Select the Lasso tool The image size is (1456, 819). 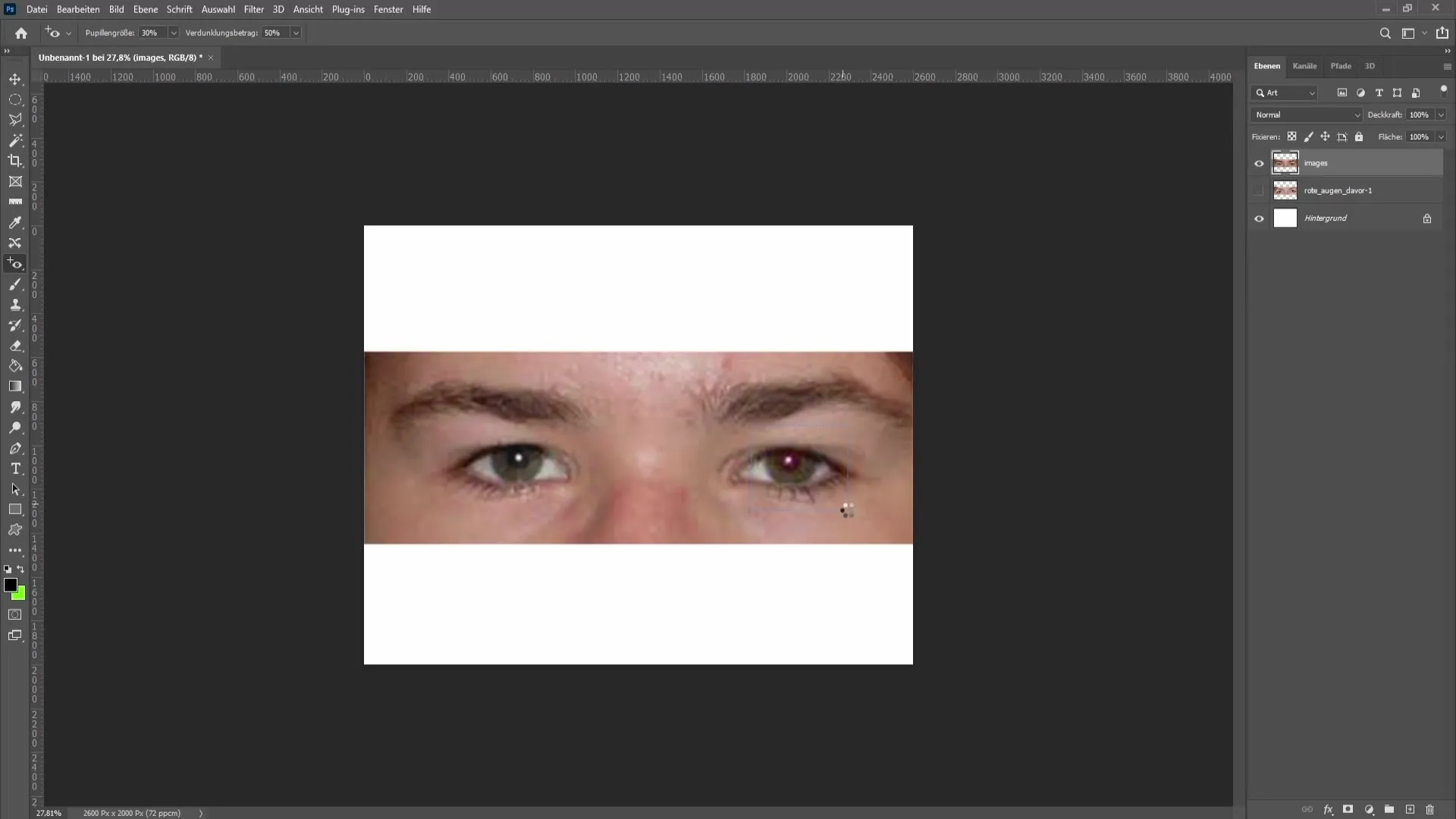pyautogui.click(x=14, y=119)
